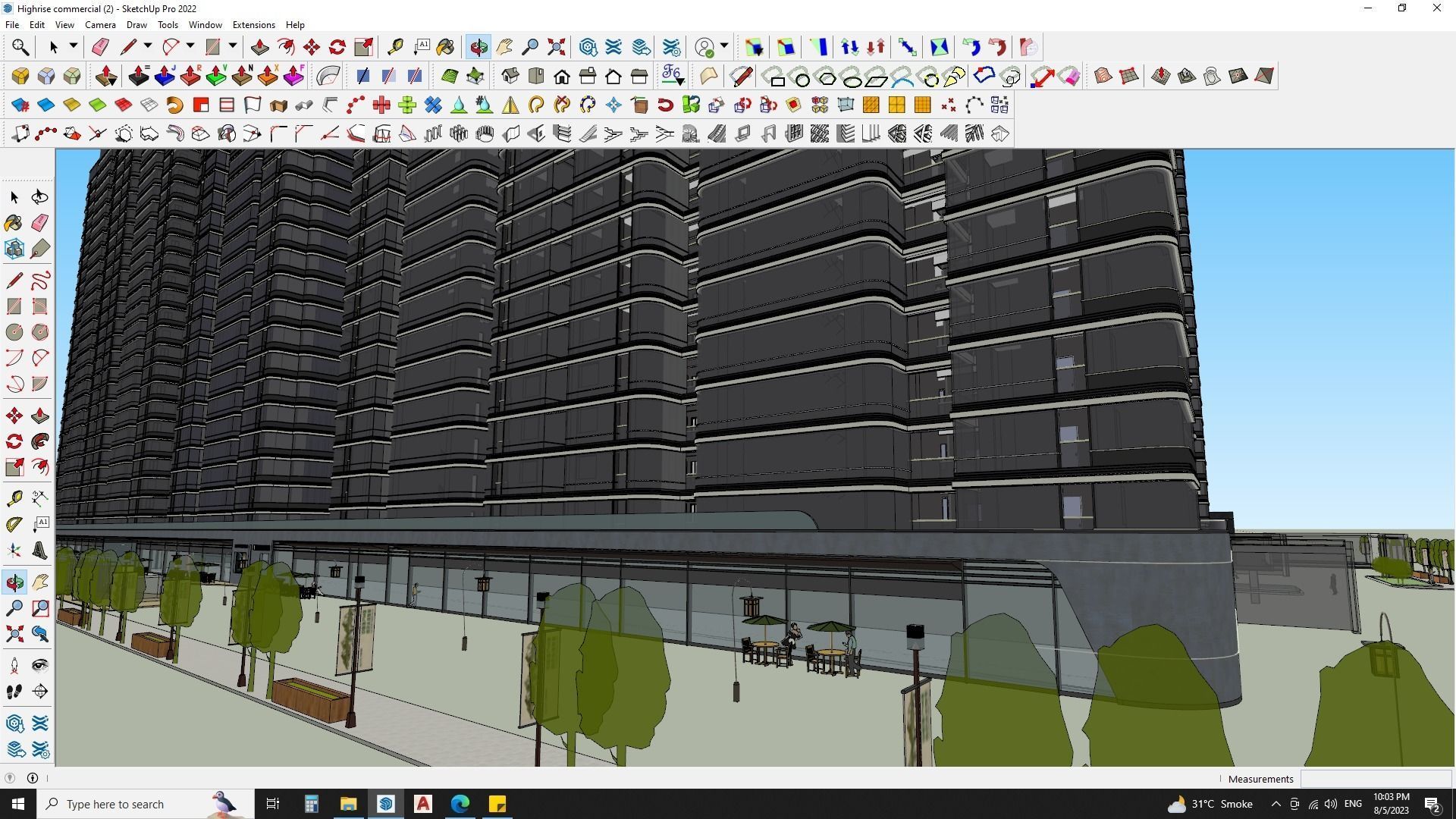Click the blue J Joint Push Pull icon
This screenshot has height=819, width=1456.
tap(165, 76)
